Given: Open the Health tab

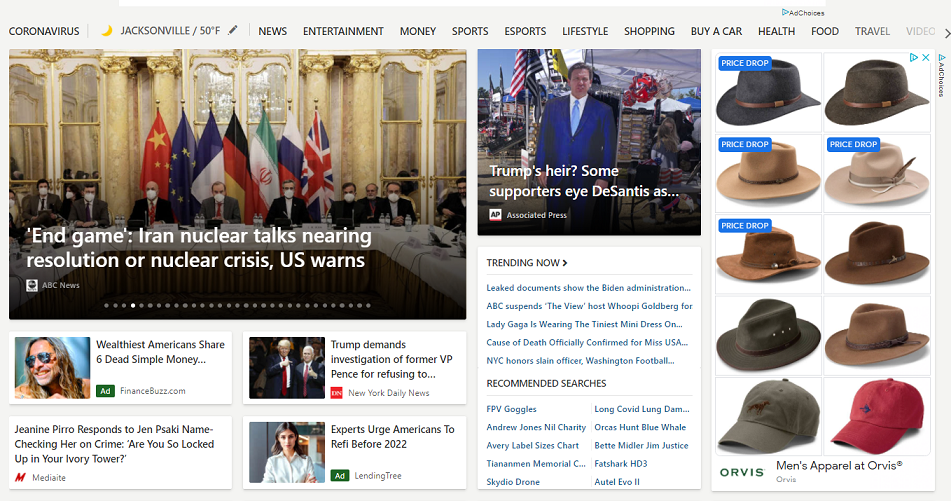Looking at the screenshot, I should click(x=776, y=31).
